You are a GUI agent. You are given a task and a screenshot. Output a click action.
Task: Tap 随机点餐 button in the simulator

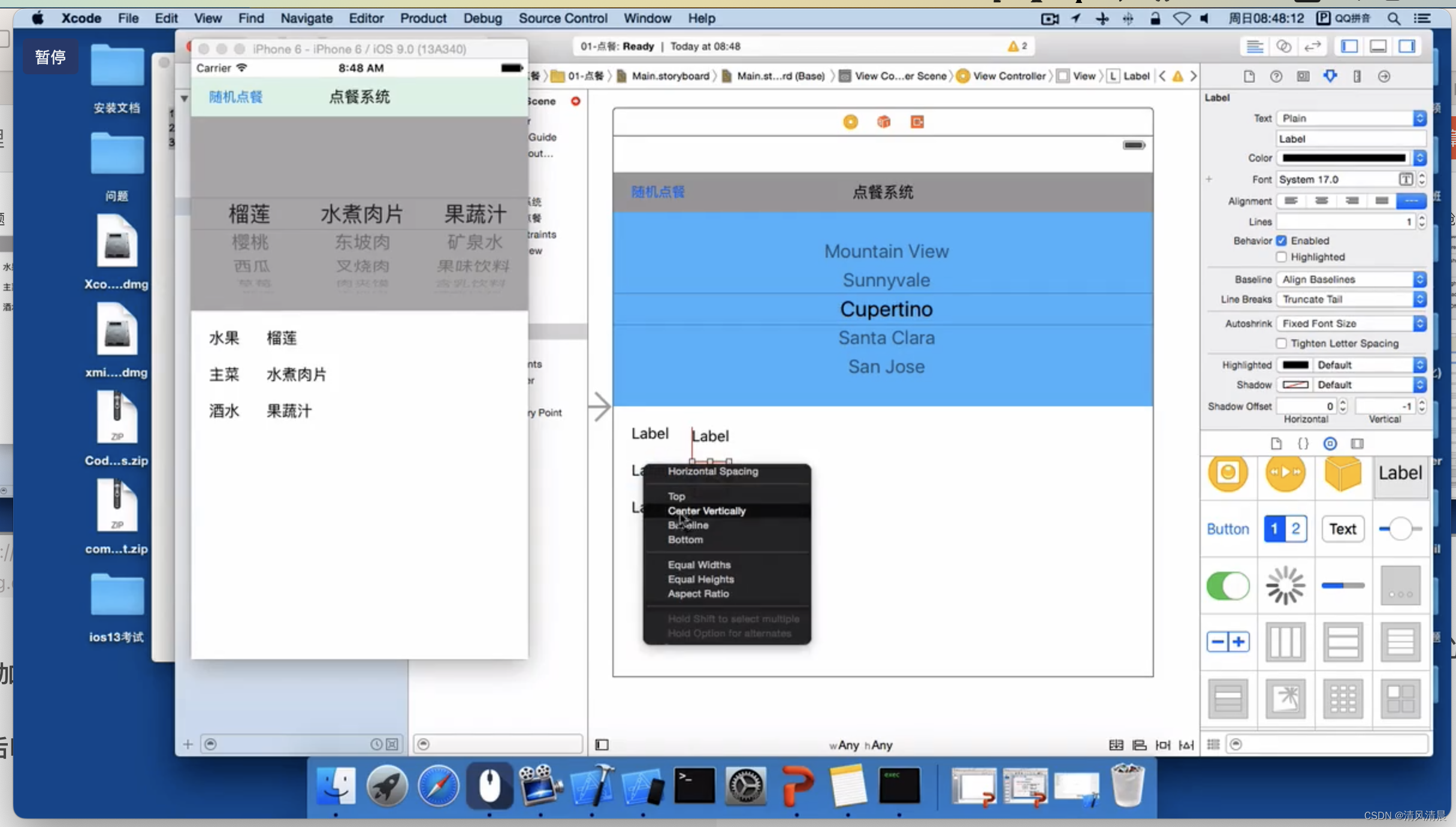(x=235, y=97)
